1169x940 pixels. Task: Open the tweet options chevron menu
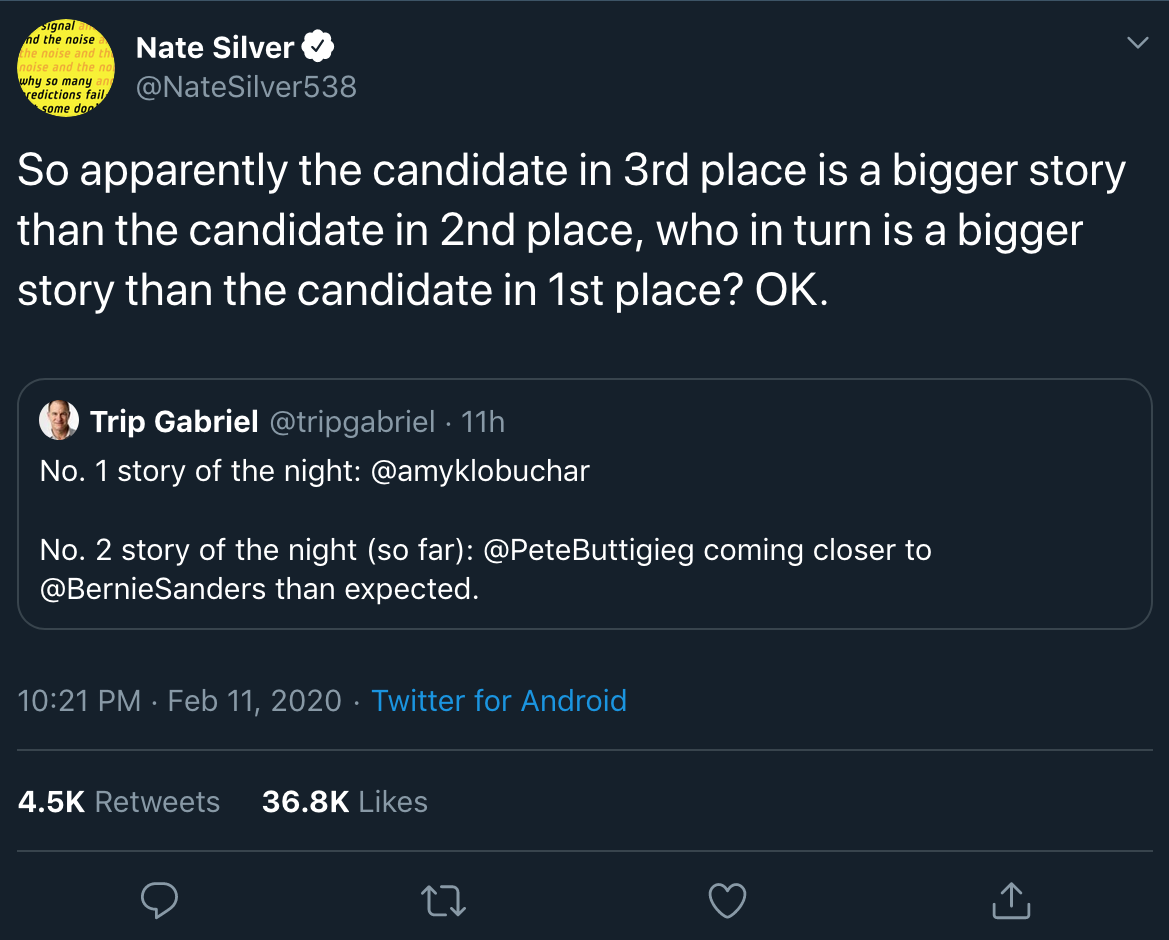1137,43
